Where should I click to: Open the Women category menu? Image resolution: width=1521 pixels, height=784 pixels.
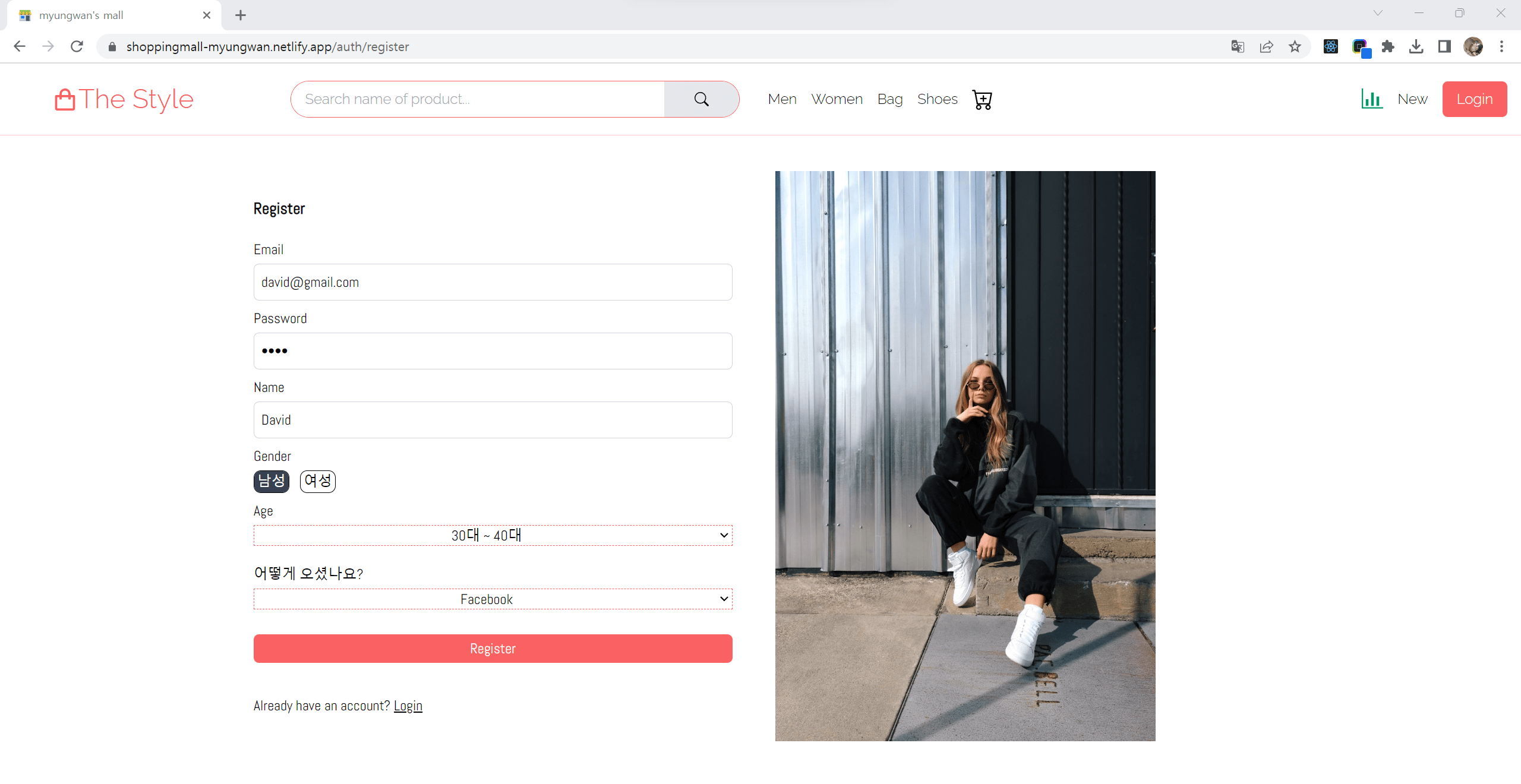[x=837, y=99]
